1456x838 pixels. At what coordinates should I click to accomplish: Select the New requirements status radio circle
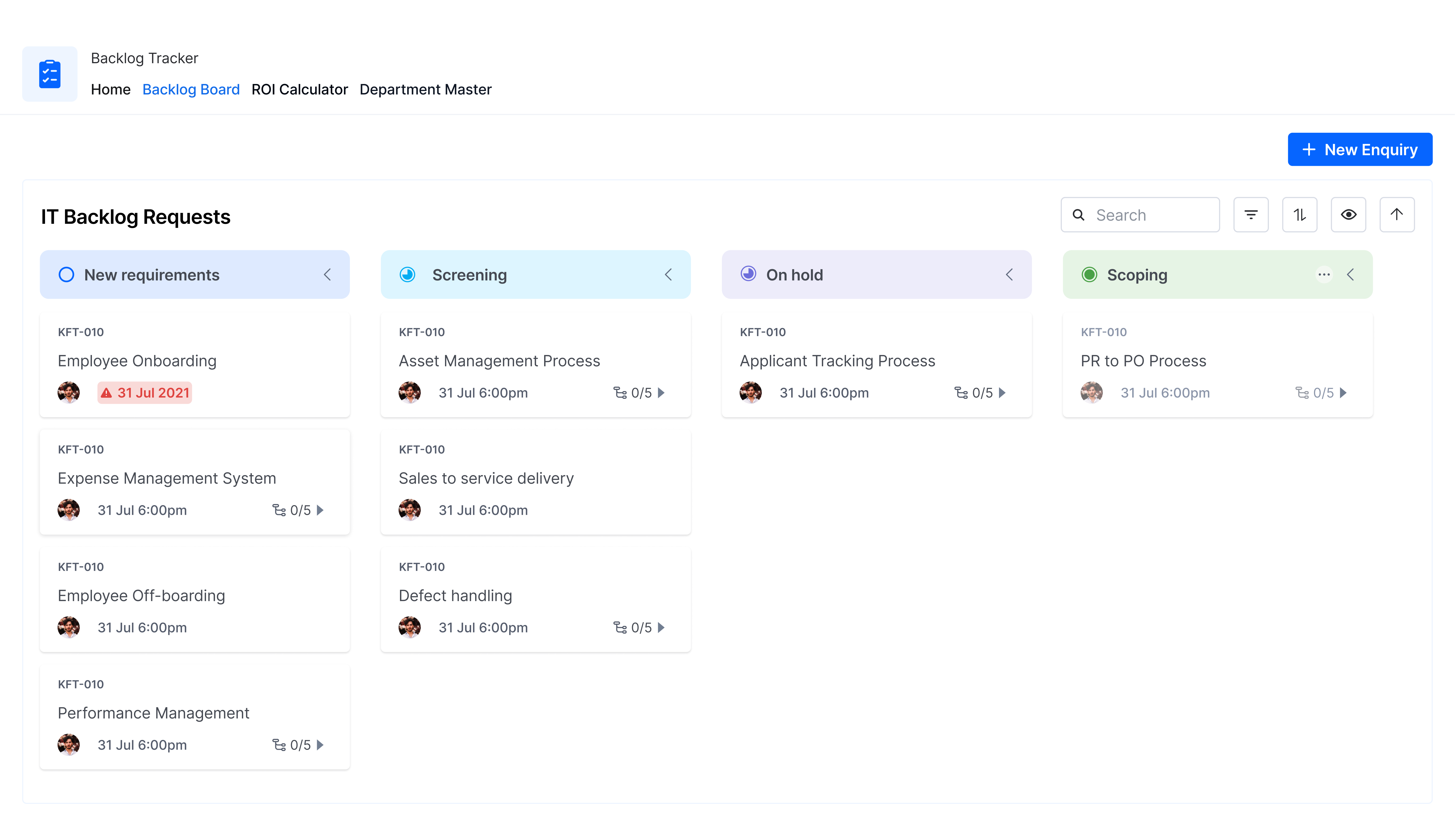pyautogui.click(x=66, y=275)
